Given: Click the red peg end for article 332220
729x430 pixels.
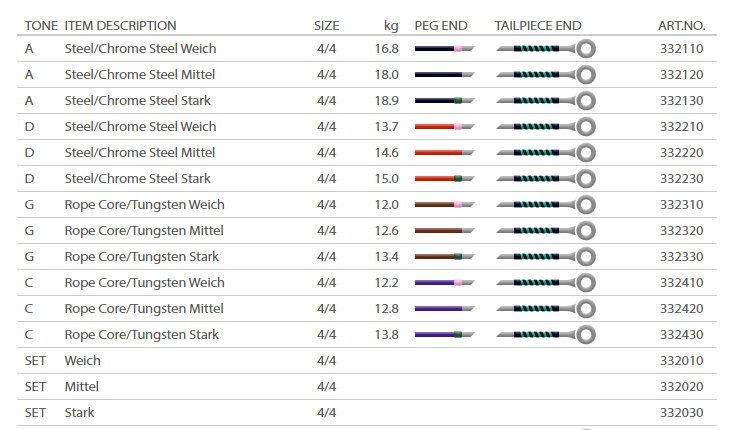Looking at the screenshot, I should tap(443, 153).
